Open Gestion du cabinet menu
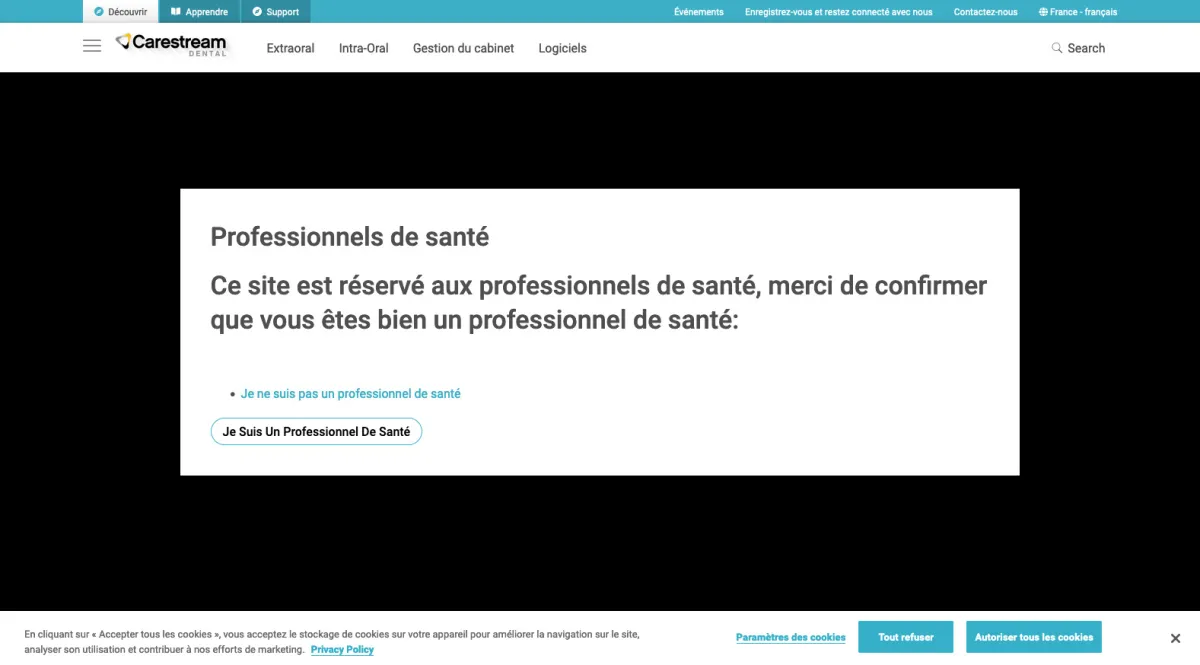The image size is (1200, 665). [x=463, y=48]
